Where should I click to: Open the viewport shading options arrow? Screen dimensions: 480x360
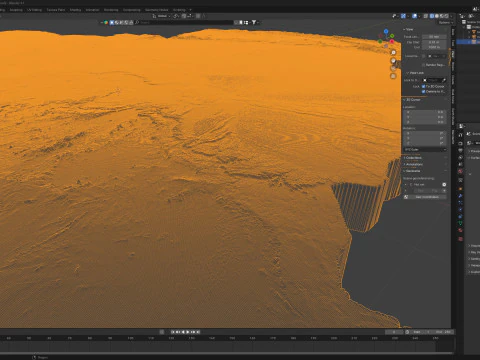point(451,16)
